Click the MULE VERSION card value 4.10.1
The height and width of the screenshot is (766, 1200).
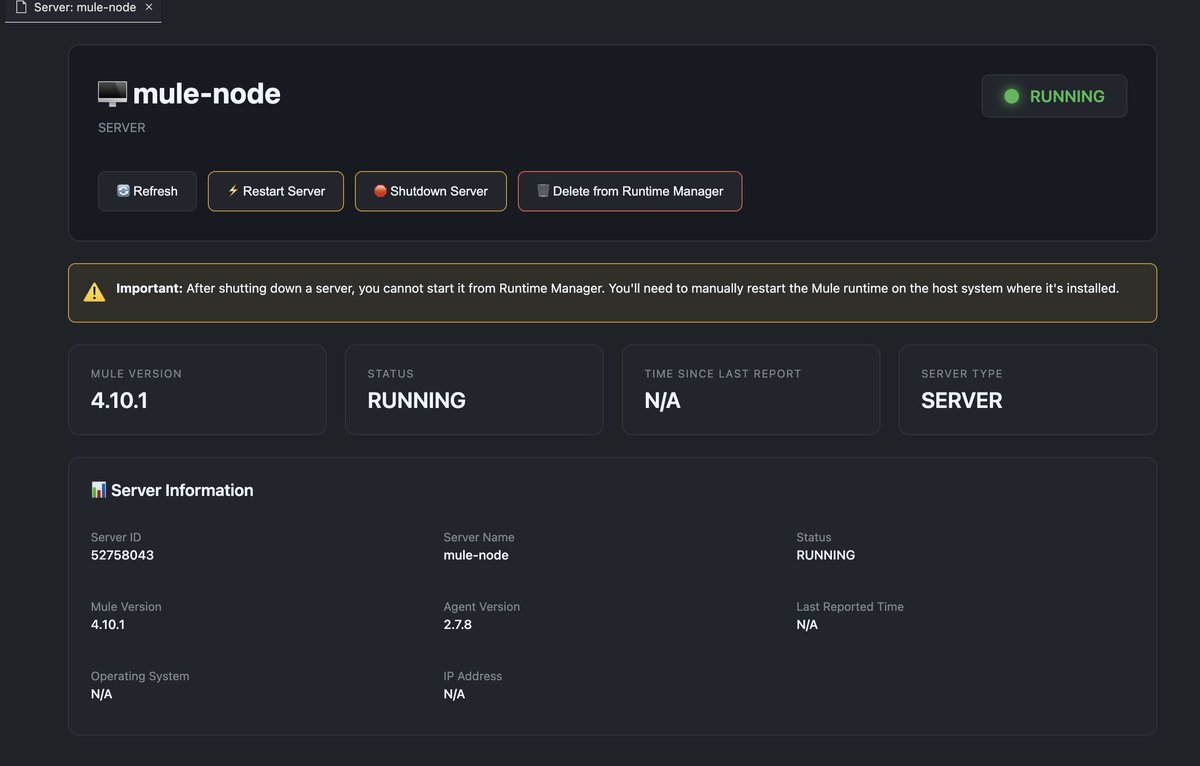tap(119, 400)
